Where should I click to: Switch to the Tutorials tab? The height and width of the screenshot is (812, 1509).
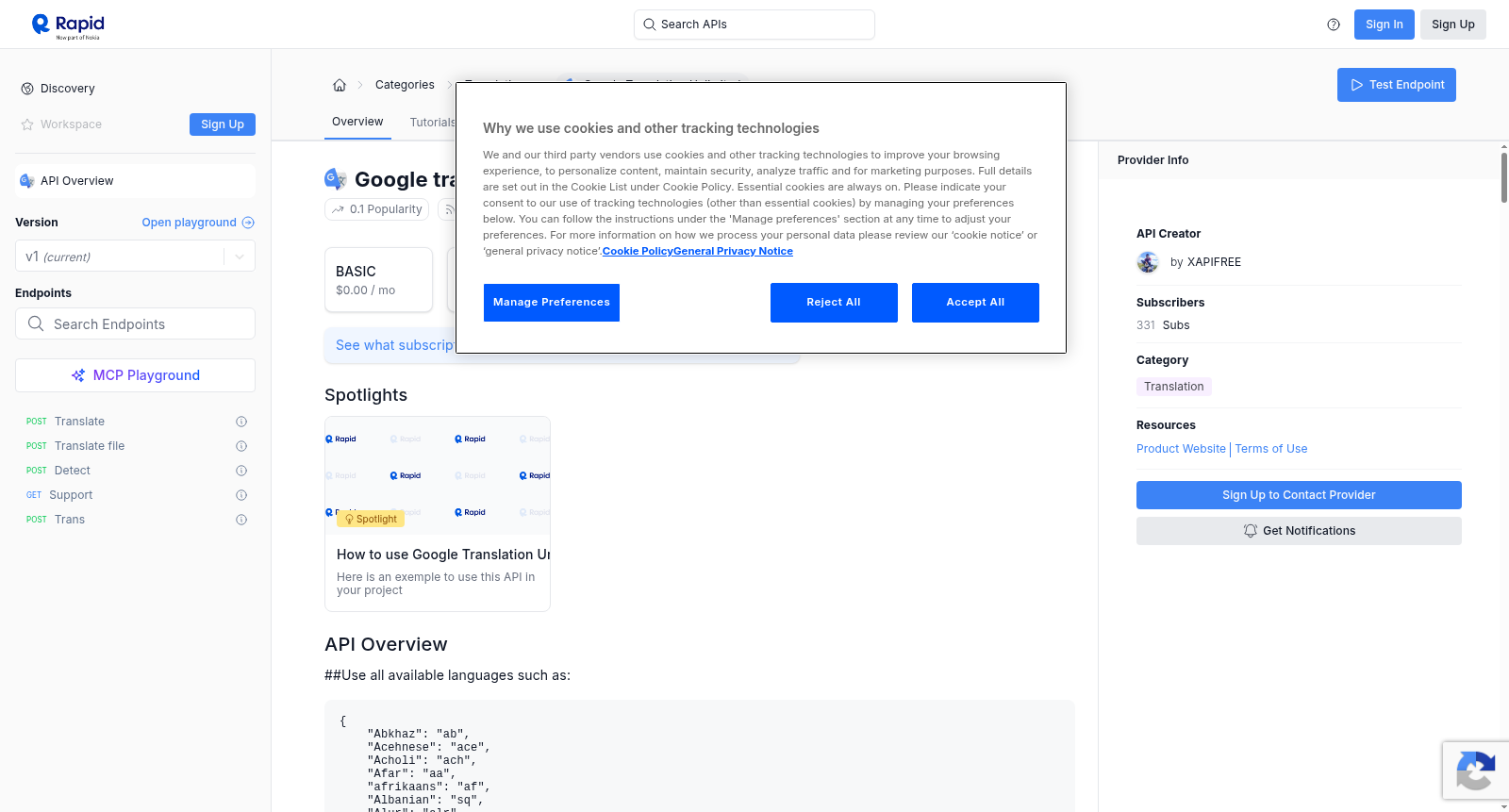click(432, 123)
